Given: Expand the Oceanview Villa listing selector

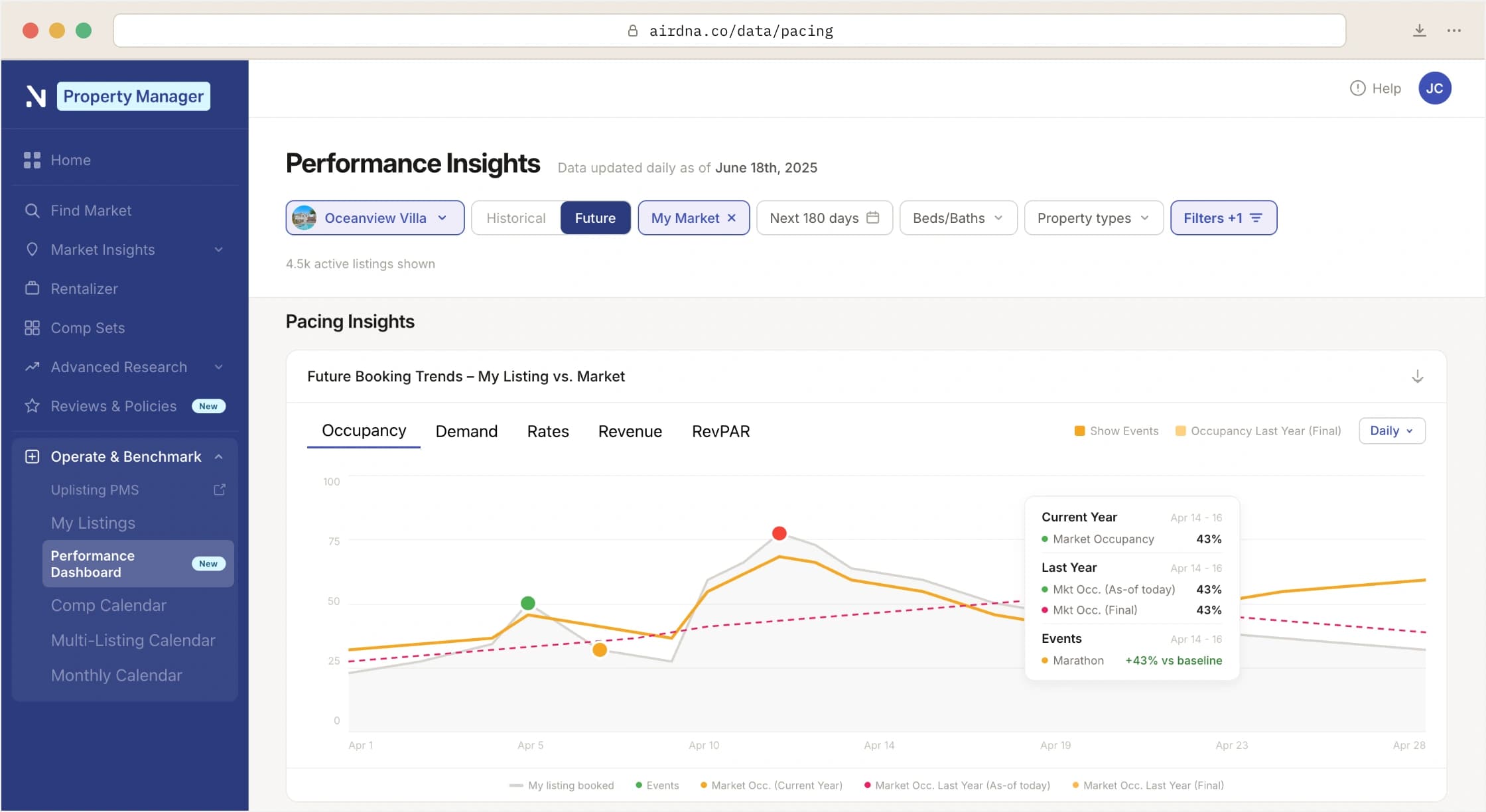Looking at the screenshot, I should (x=442, y=218).
